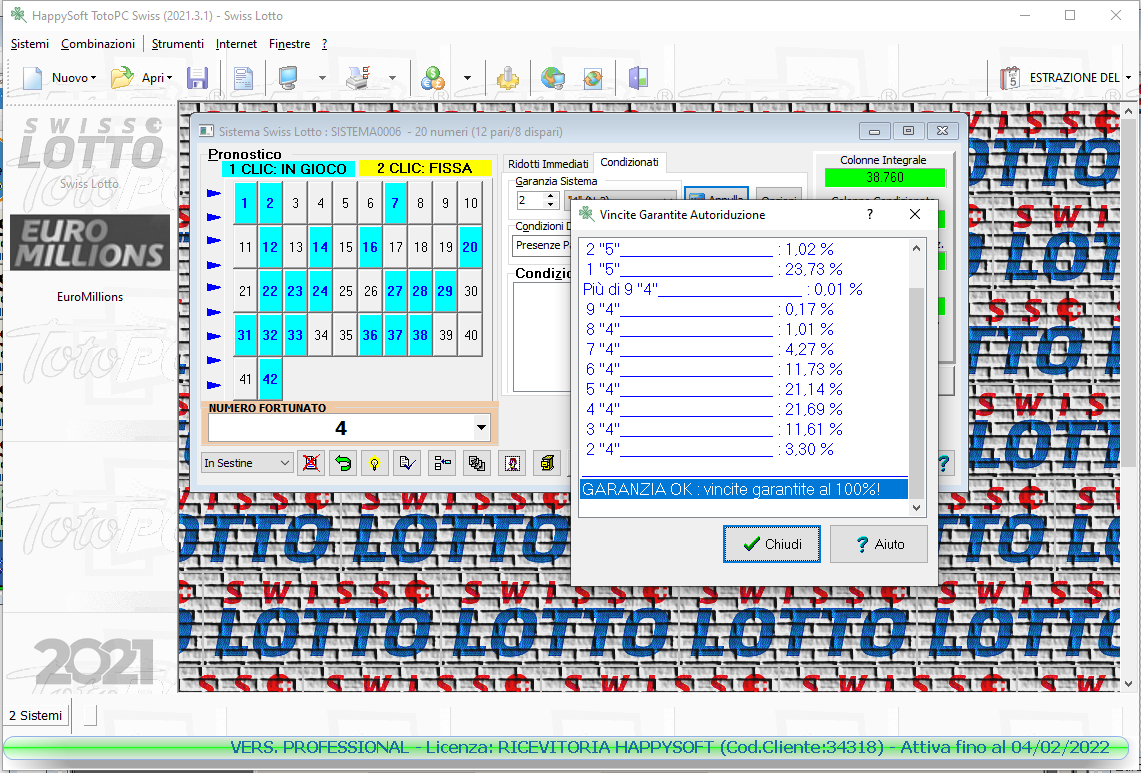Select the Condizionati tab
The width and height of the screenshot is (1141, 773).
[x=629, y=162]
